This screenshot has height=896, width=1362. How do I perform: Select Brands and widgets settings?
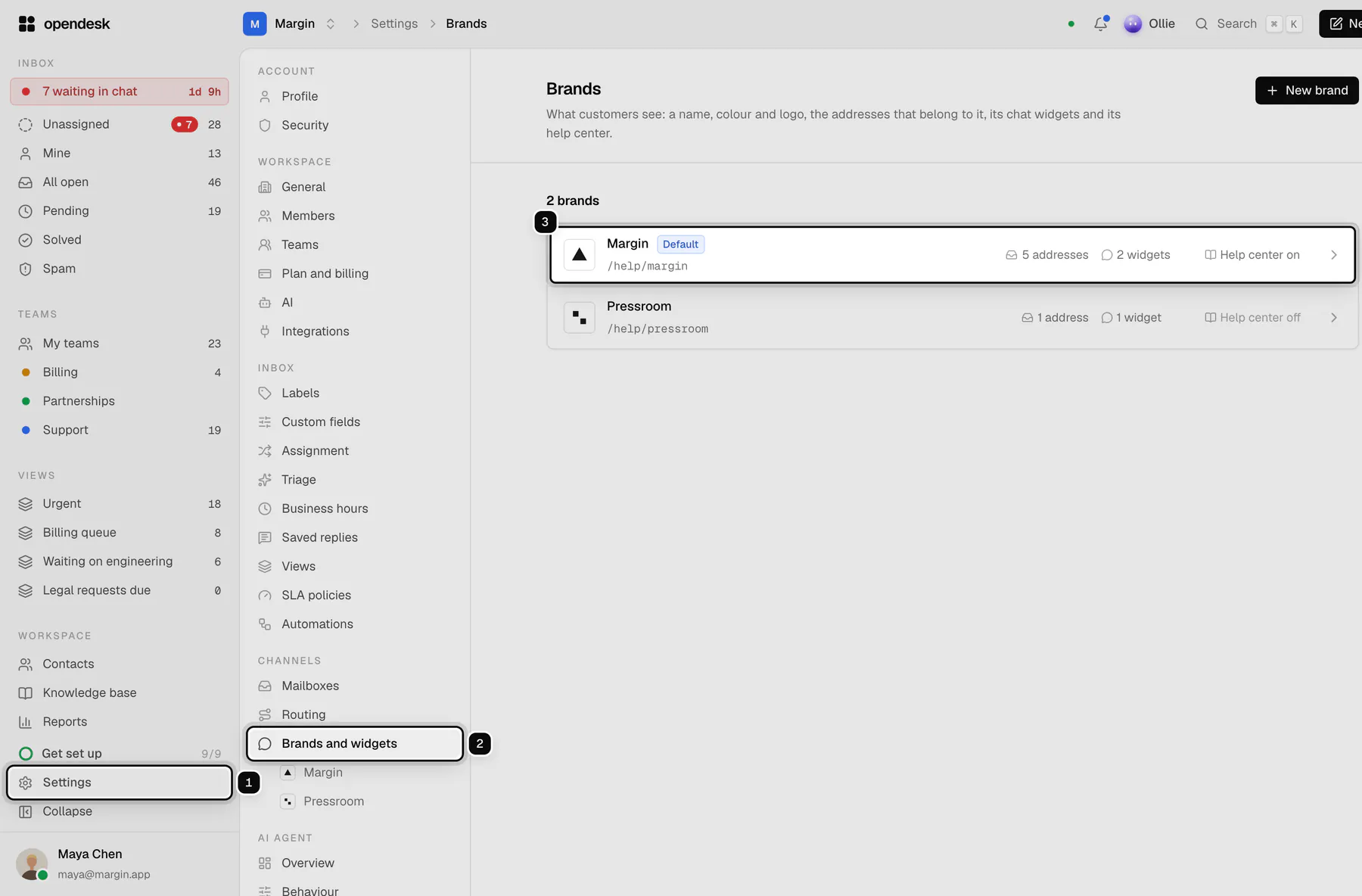click(354, 744)
